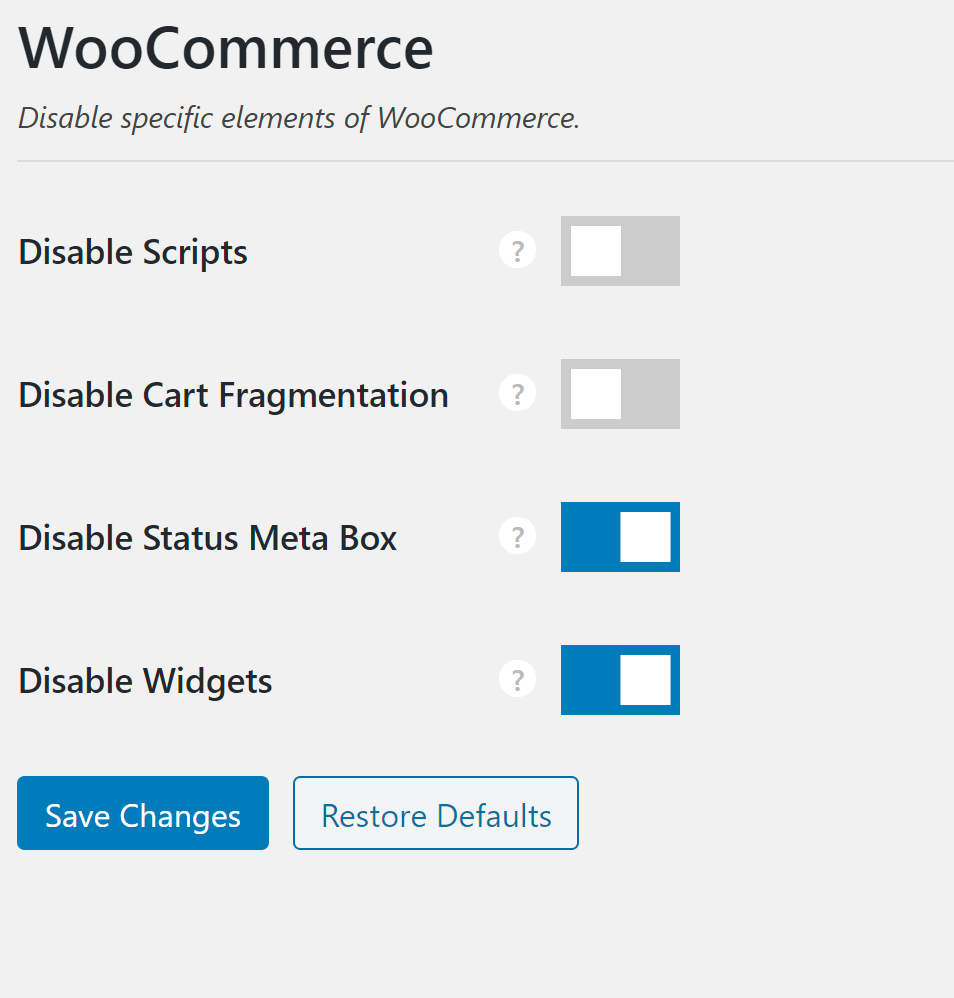Click gray track of Cart Fragmentation switch
Screen dimensions: 954x998
click(652, 394)
